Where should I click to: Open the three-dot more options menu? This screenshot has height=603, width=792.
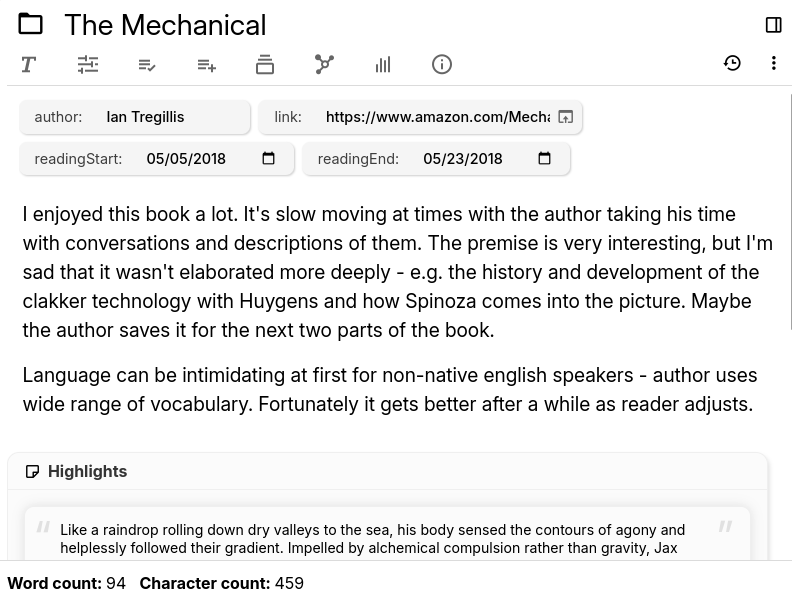pos(773,63)
